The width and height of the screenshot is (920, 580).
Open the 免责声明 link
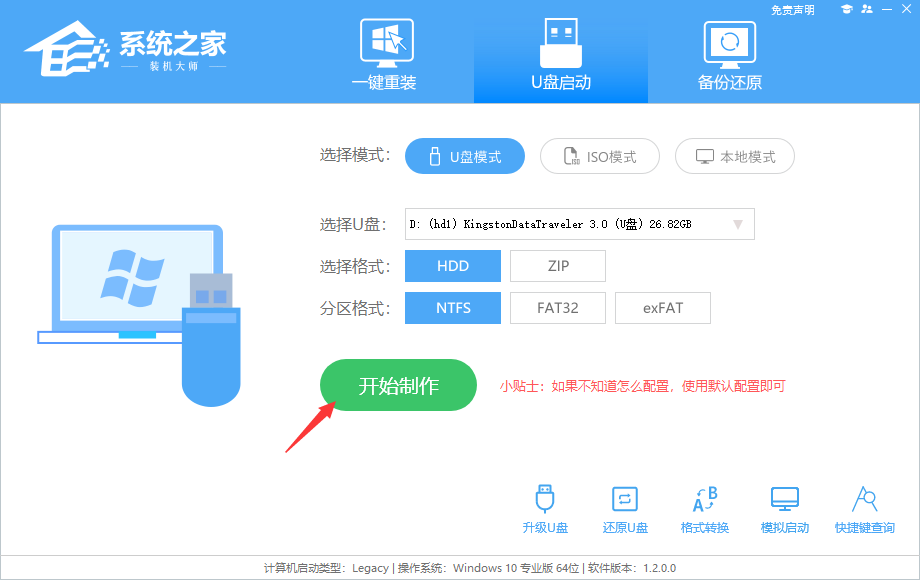pos(793,10)
